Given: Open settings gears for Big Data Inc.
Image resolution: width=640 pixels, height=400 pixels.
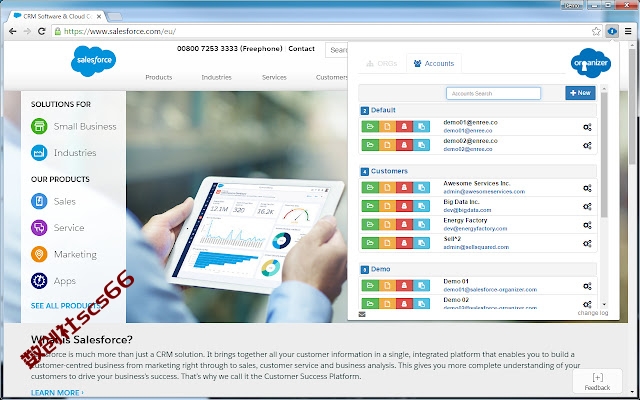Looking at the screenshot, I should pyautogui.click(x=587, y=207).
